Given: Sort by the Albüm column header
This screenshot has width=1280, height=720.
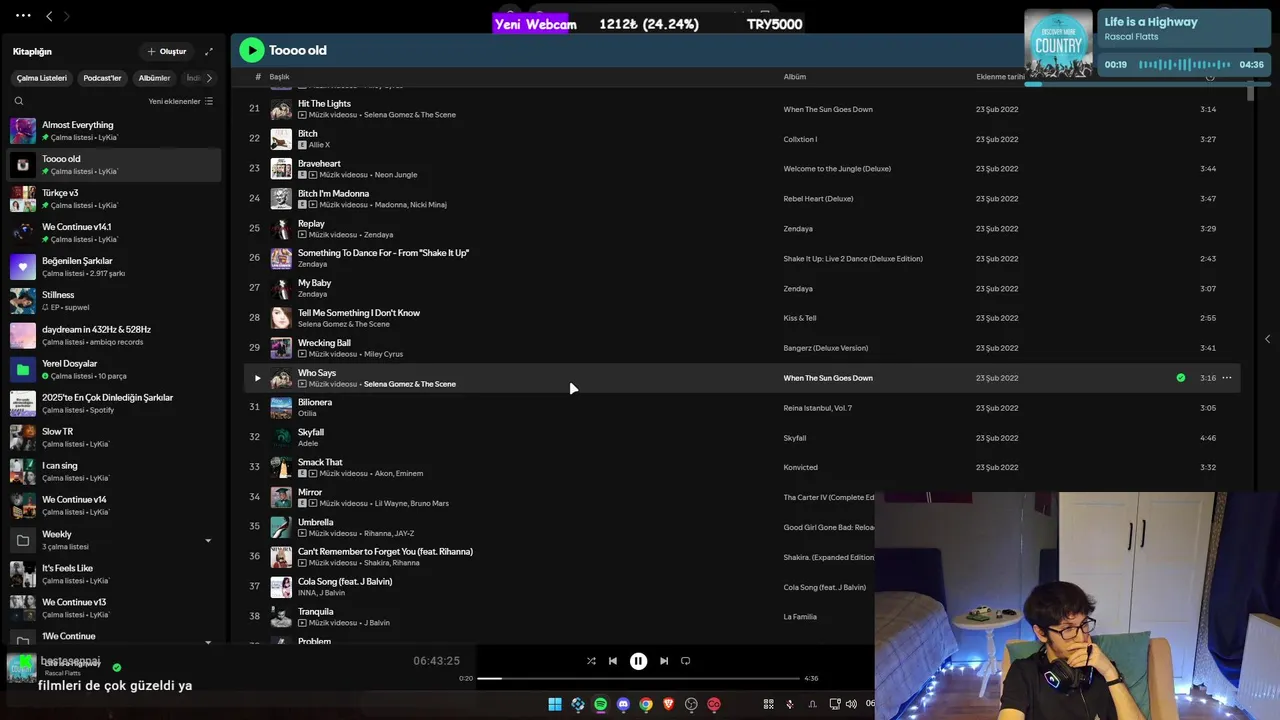Looking at the screenshot, I should 795,77.
